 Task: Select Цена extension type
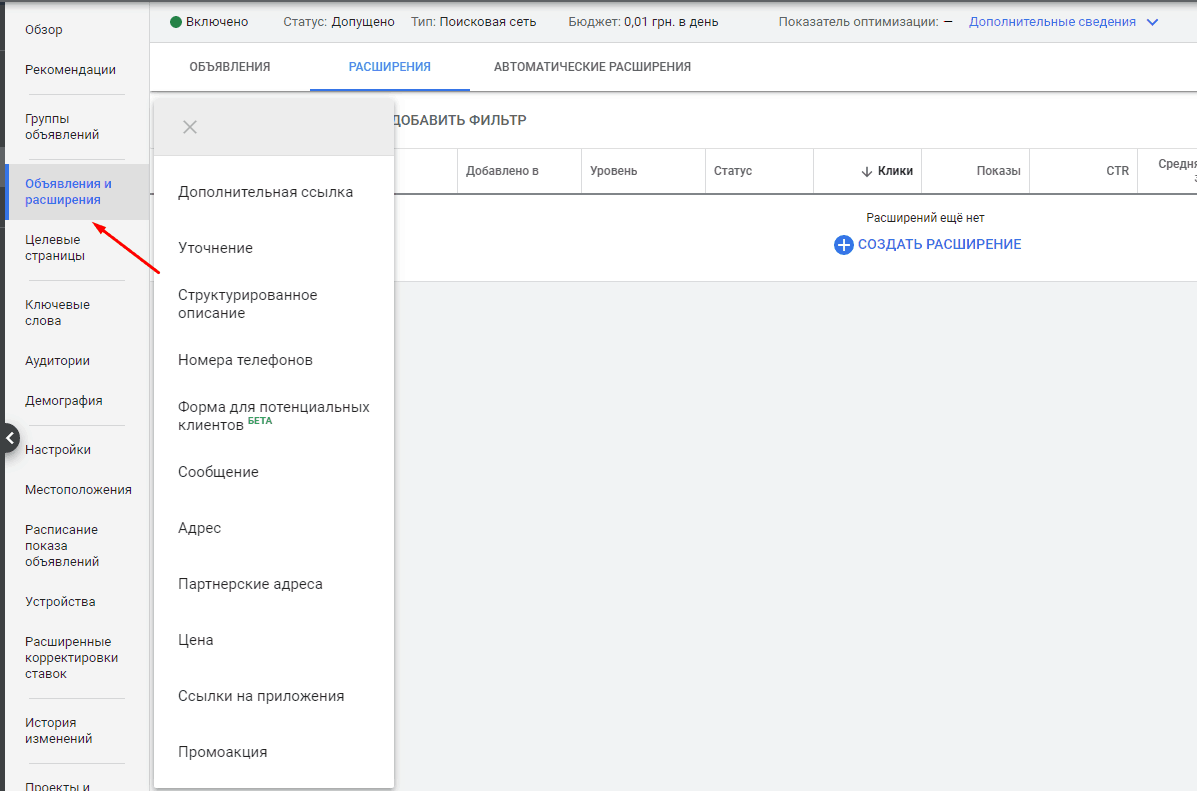point(194,639)
